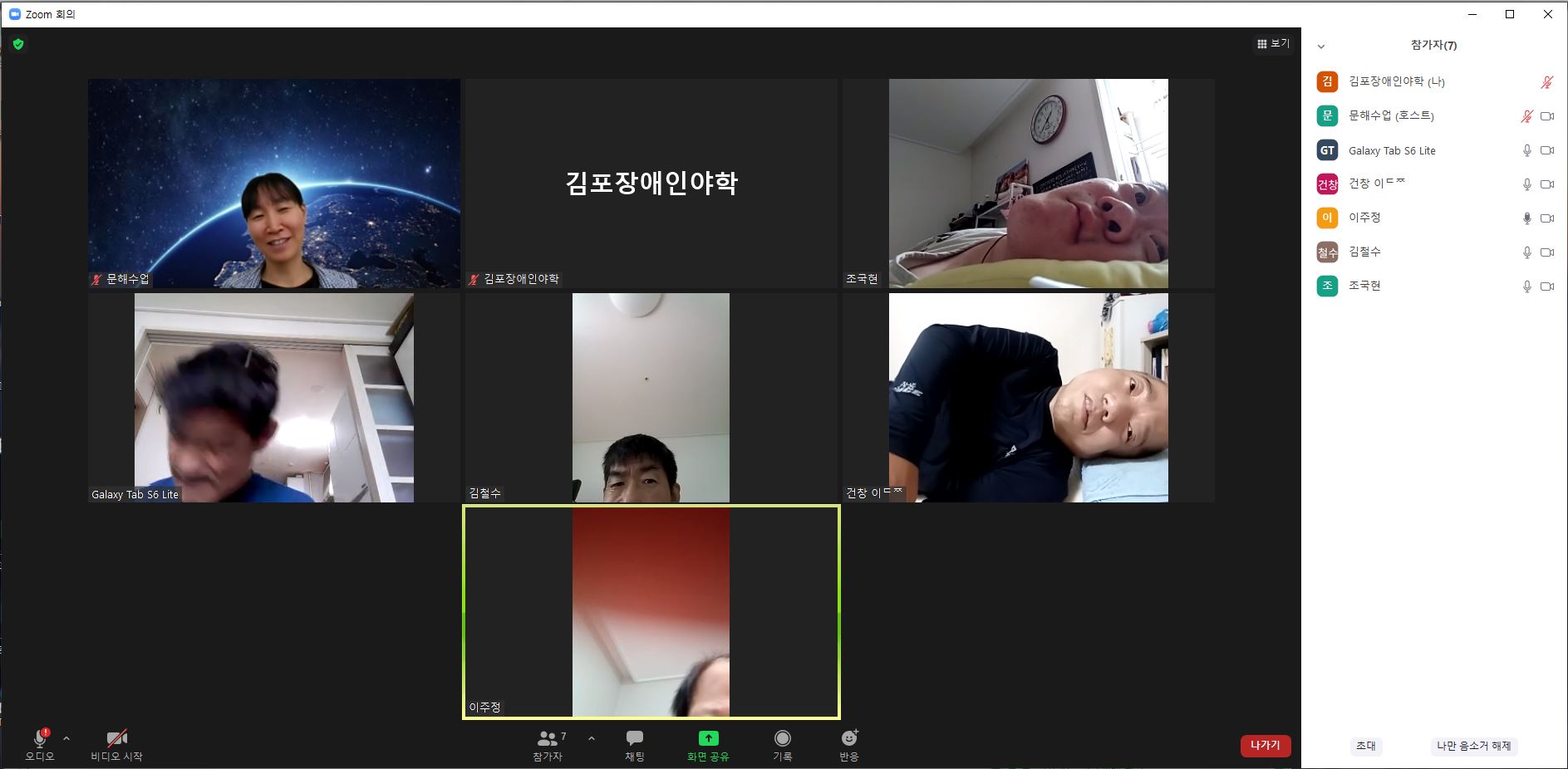This screenshot has height=769, width=1568.
Task: Select the 김포장애인야학 name tile
Action: pyautogui.click(x=651, y=184)
